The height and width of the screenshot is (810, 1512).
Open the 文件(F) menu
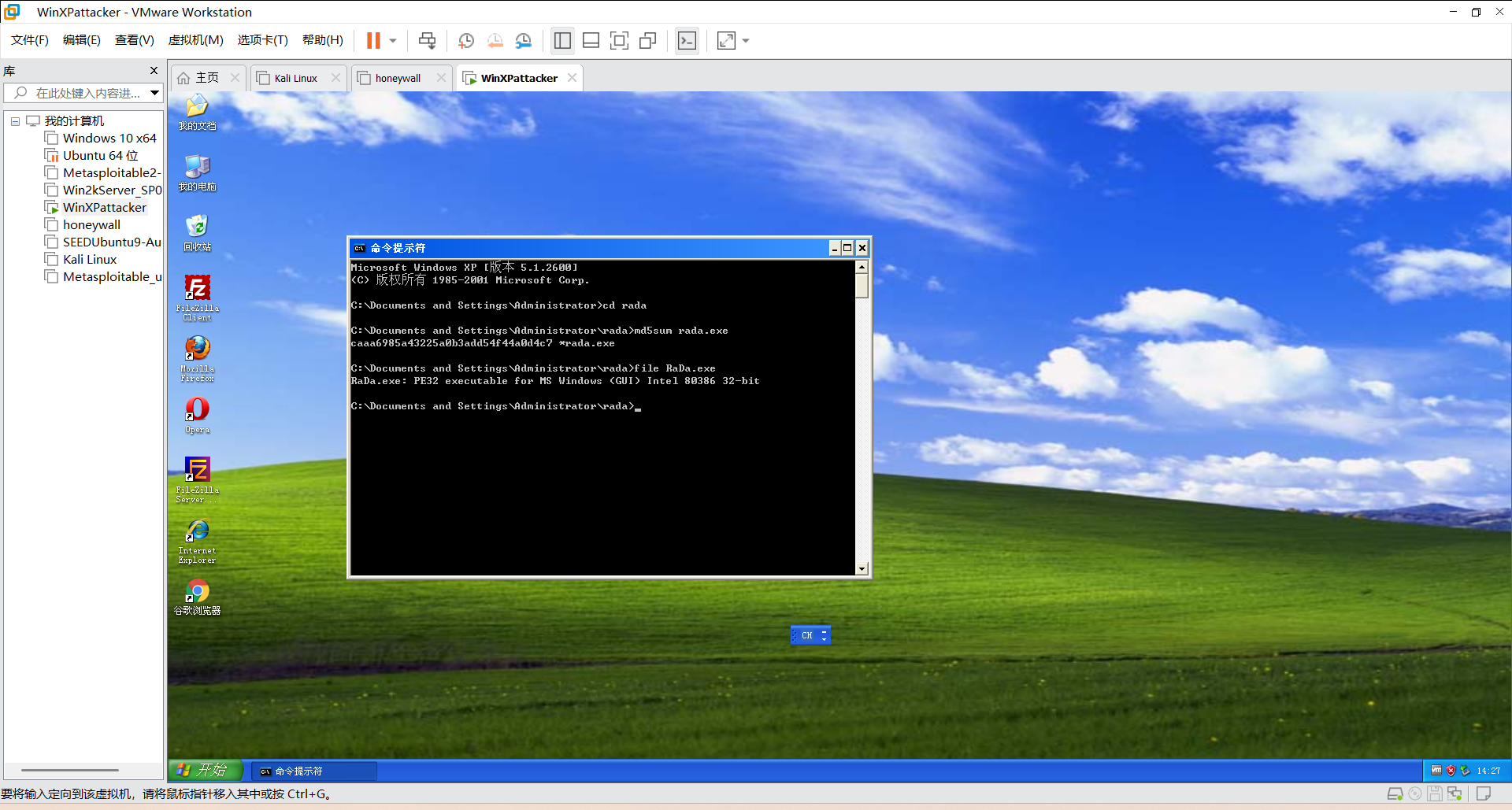coord(30,40)
